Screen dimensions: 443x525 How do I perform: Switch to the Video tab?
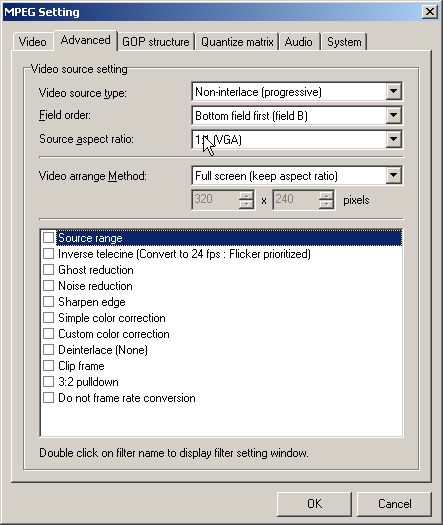pyautogui.click(x=32, y=42)
